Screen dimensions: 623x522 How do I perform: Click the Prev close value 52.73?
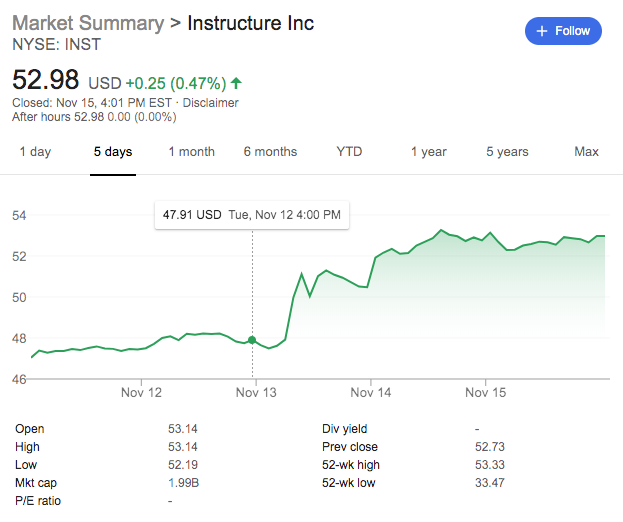point(490,447)
